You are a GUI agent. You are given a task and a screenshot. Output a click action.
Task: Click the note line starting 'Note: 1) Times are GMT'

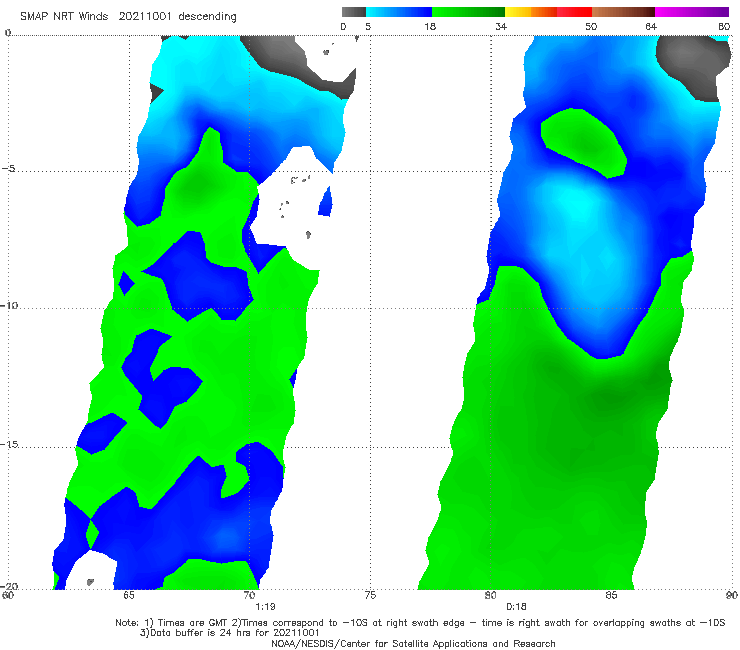(x=420, y=623)
